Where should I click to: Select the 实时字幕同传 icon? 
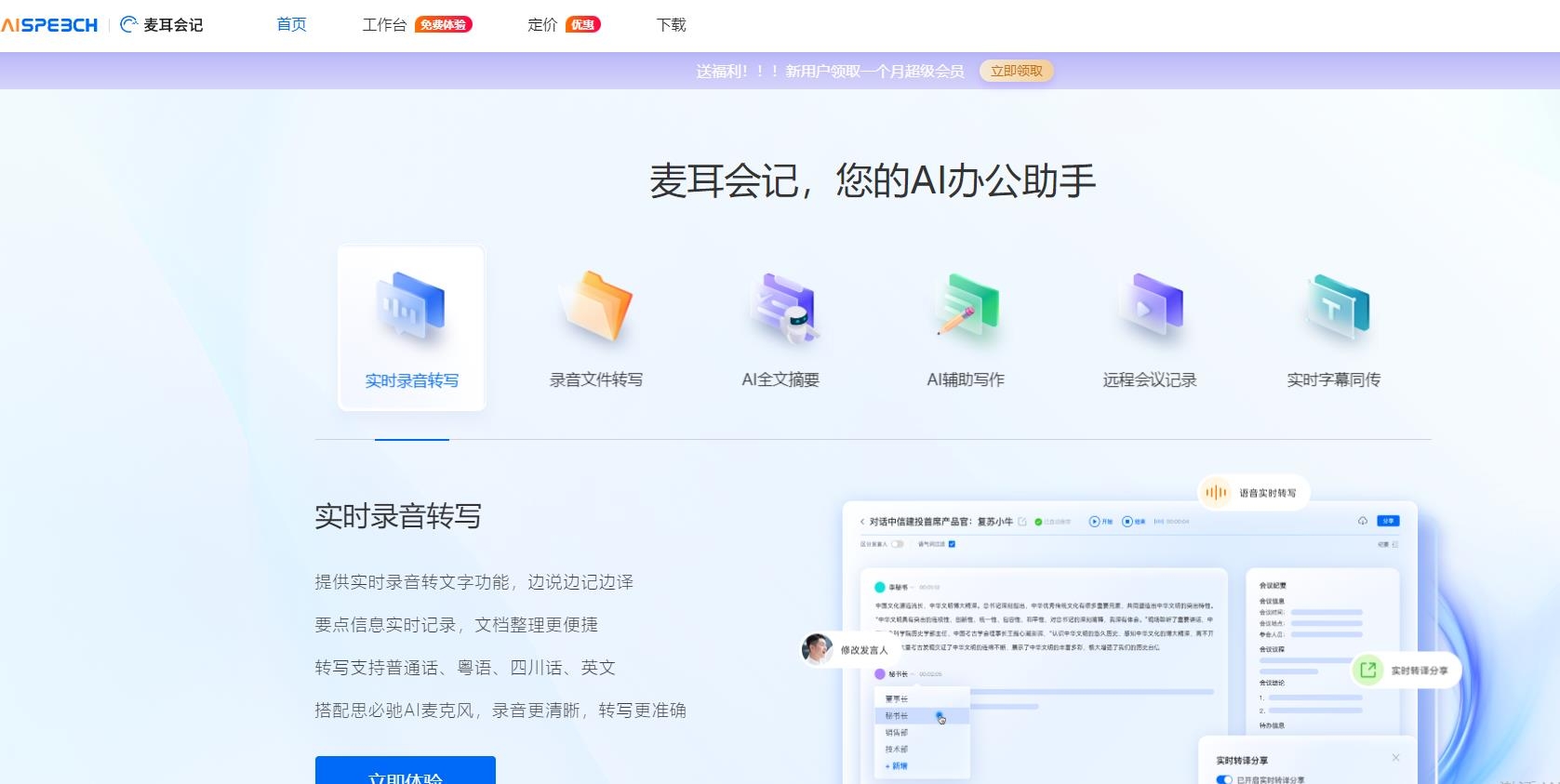point(1337,307)
